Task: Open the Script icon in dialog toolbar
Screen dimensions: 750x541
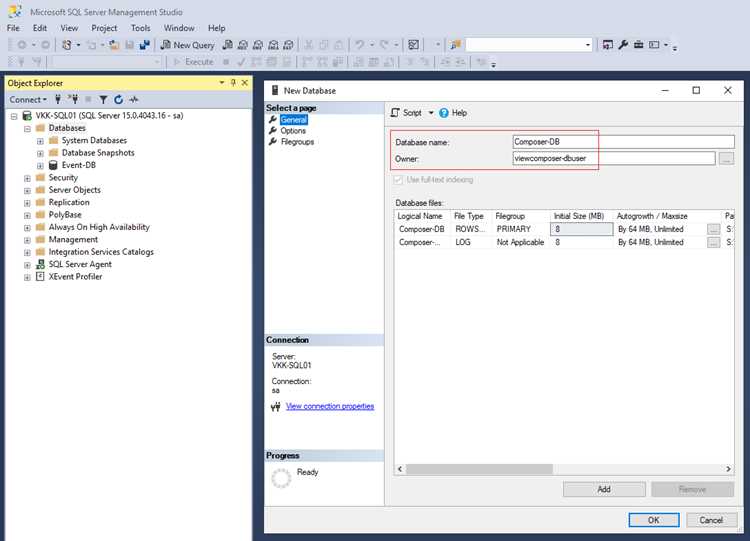Action: (x=395, y=113)
